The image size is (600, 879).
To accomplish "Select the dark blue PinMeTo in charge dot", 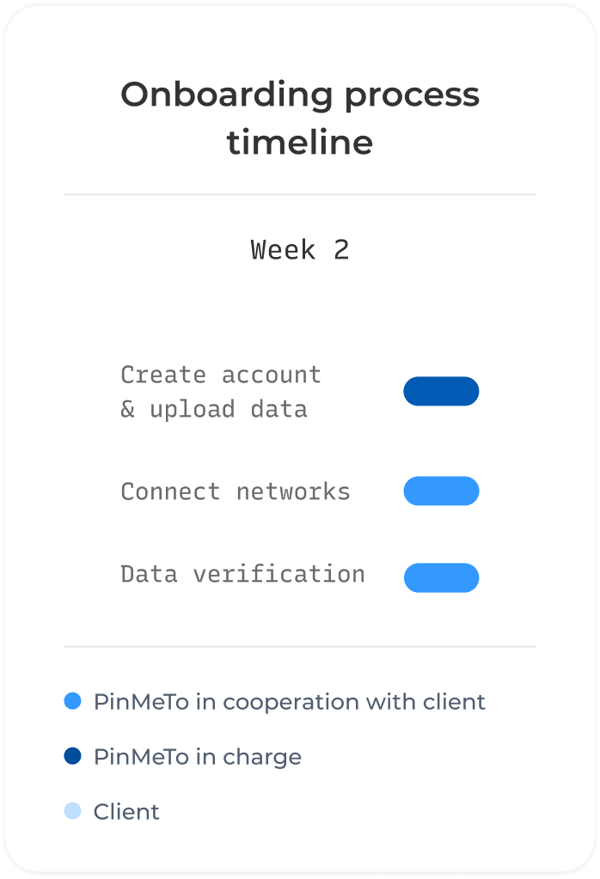I will coord(73,756).
